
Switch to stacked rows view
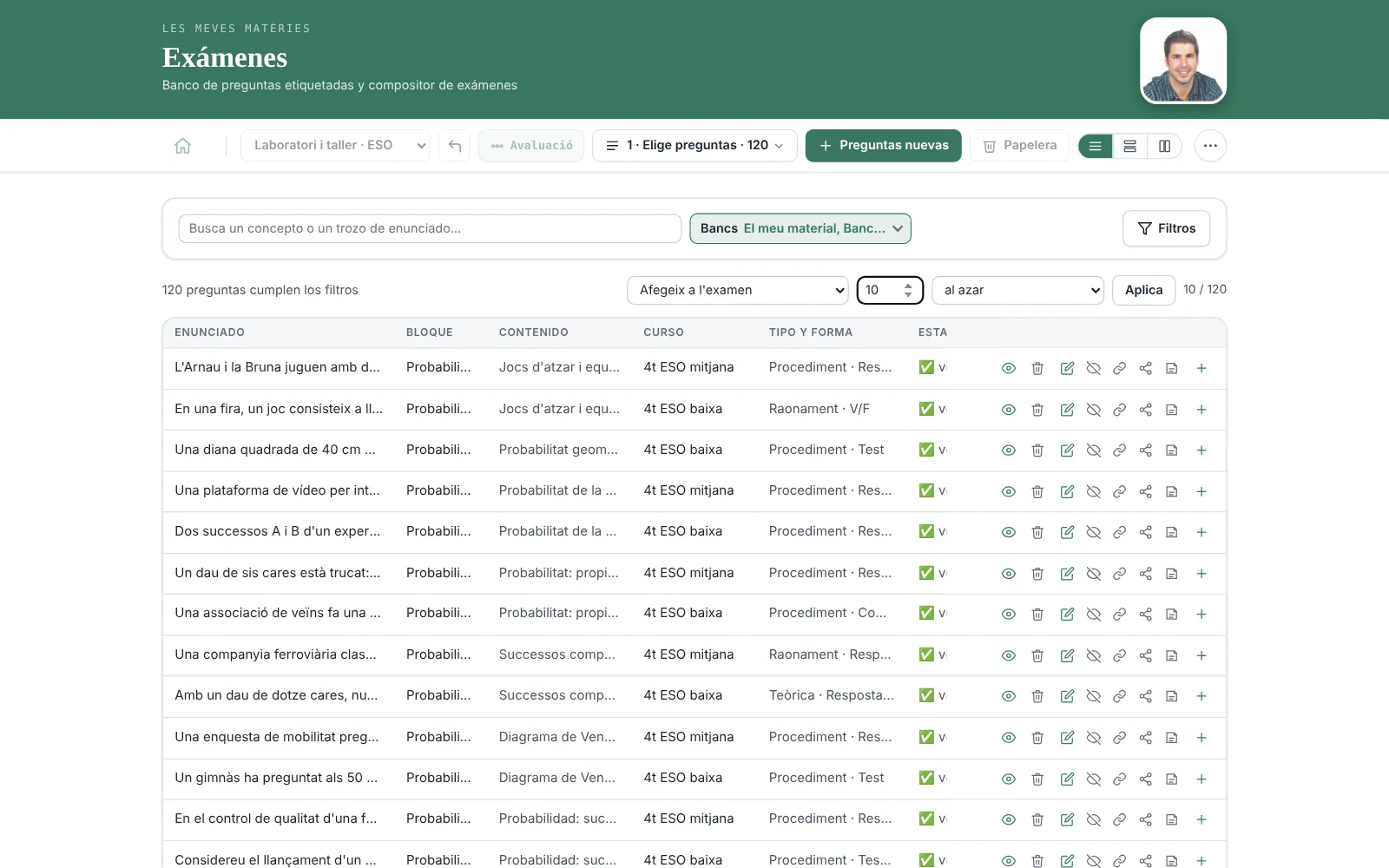click(x=1130, y=146)
